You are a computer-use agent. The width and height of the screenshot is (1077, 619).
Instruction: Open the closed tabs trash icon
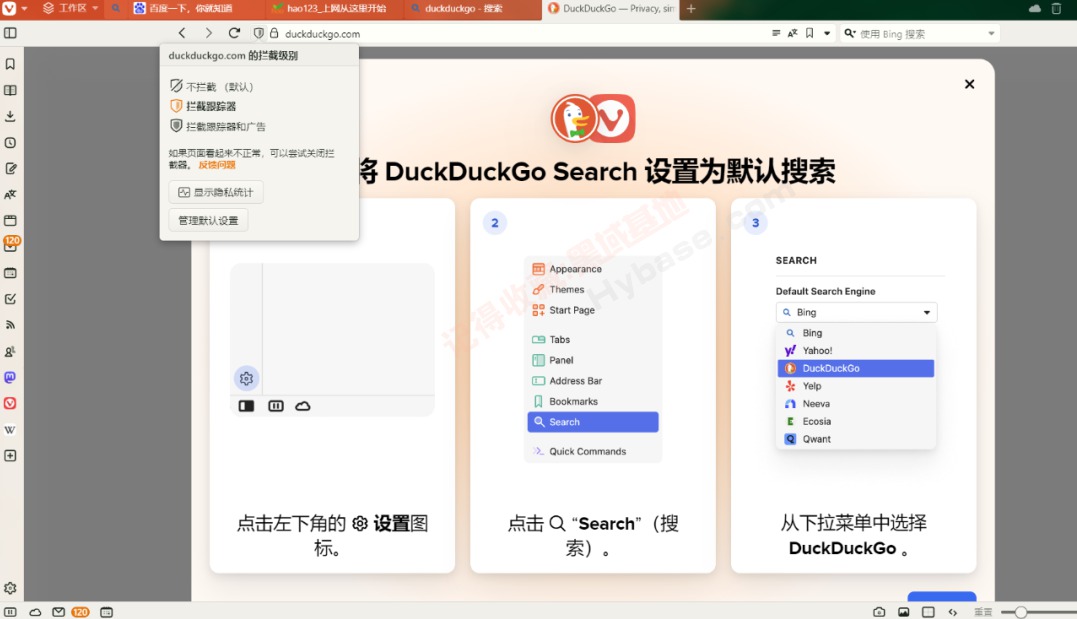tap(1056, 8)
